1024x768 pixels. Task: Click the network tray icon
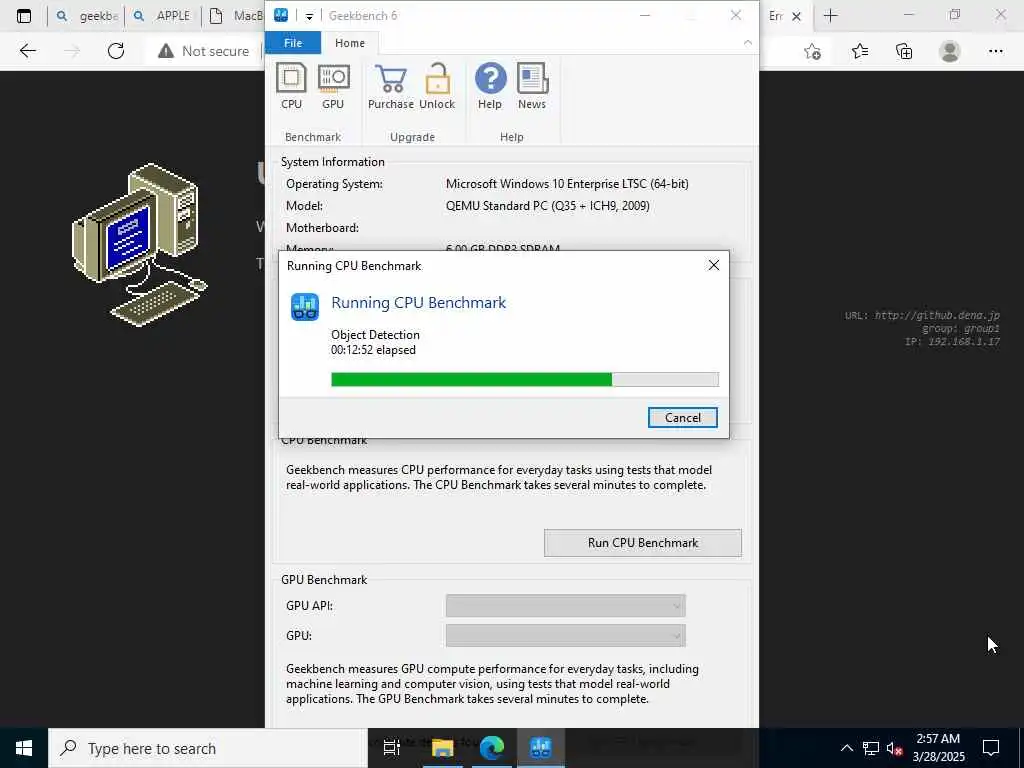(x=871, y=748)
